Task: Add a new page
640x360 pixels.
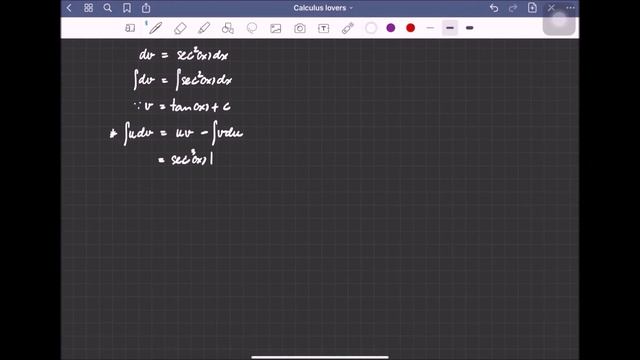Action: 532,8
